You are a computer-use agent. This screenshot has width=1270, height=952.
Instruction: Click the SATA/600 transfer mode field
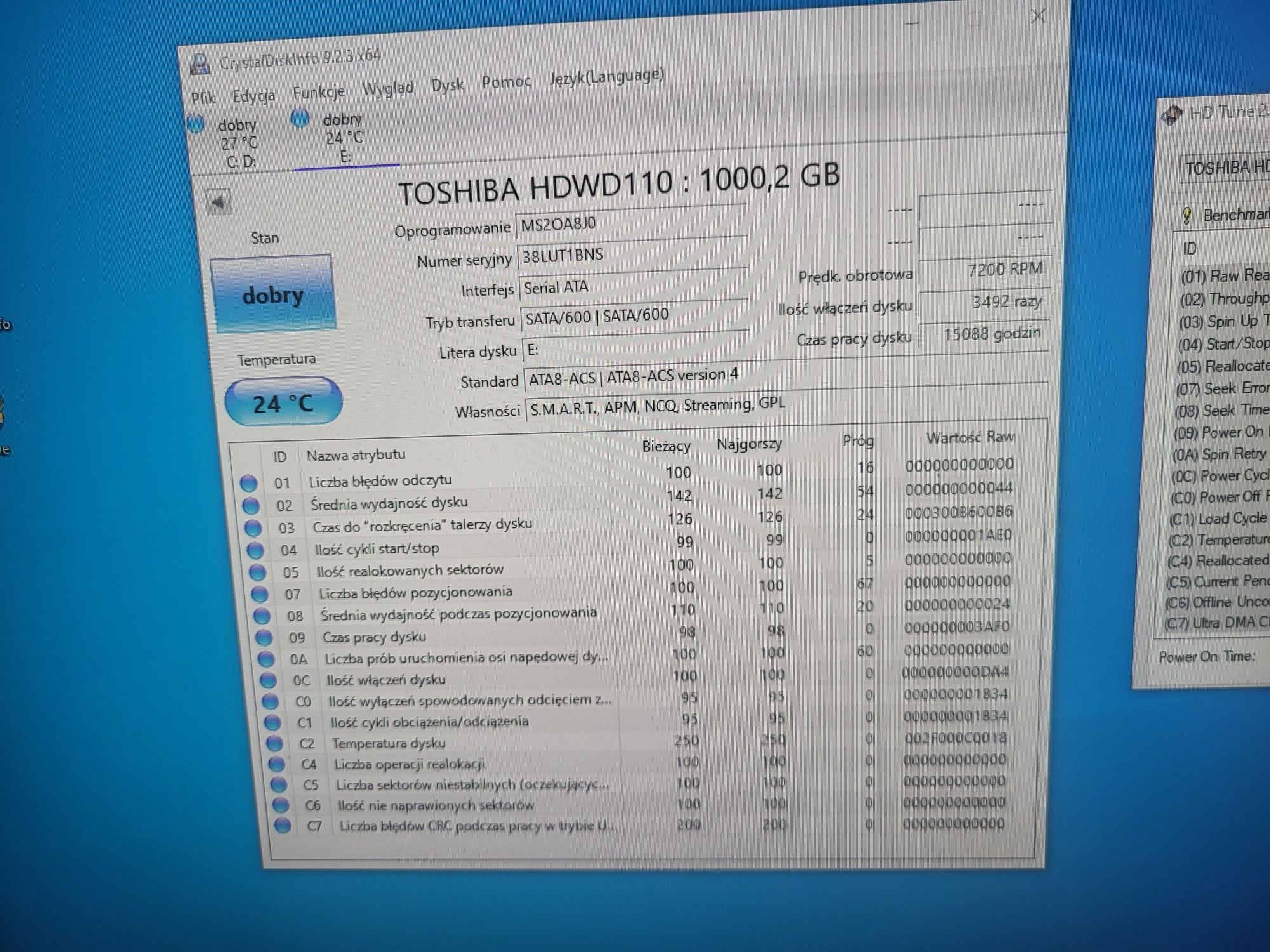[635, 315]
